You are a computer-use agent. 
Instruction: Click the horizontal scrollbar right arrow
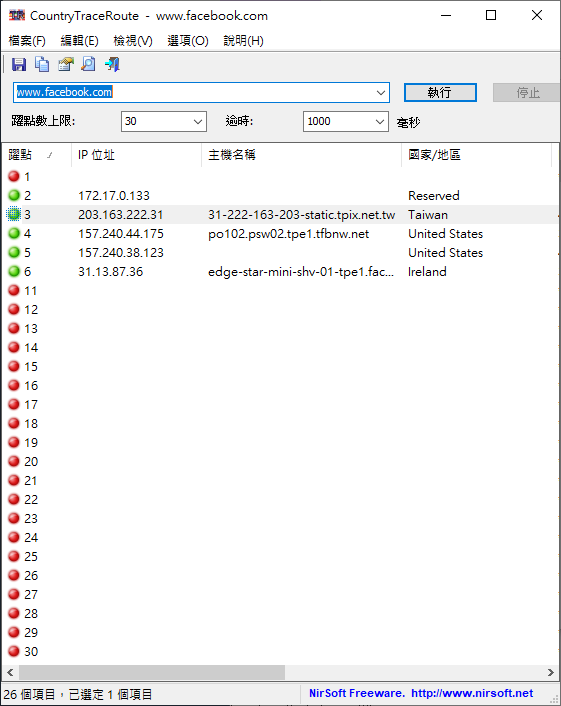tap(551, 672)
